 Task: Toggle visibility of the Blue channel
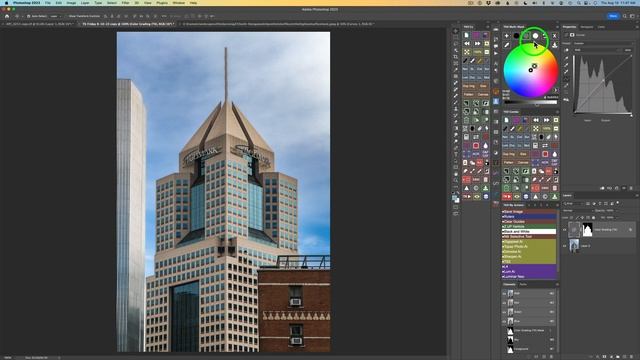pyautogui.click(x=504, y=322)
